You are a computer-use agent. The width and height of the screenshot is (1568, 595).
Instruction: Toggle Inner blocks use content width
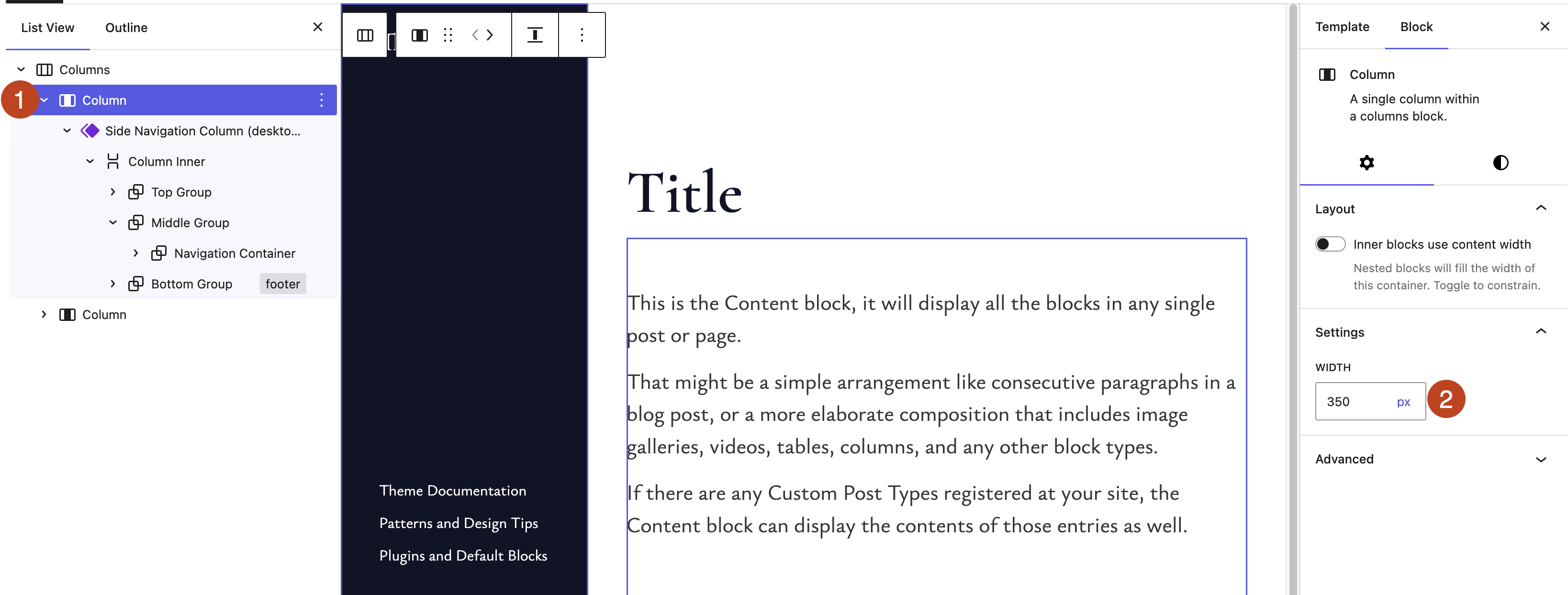coord(1330,244)
